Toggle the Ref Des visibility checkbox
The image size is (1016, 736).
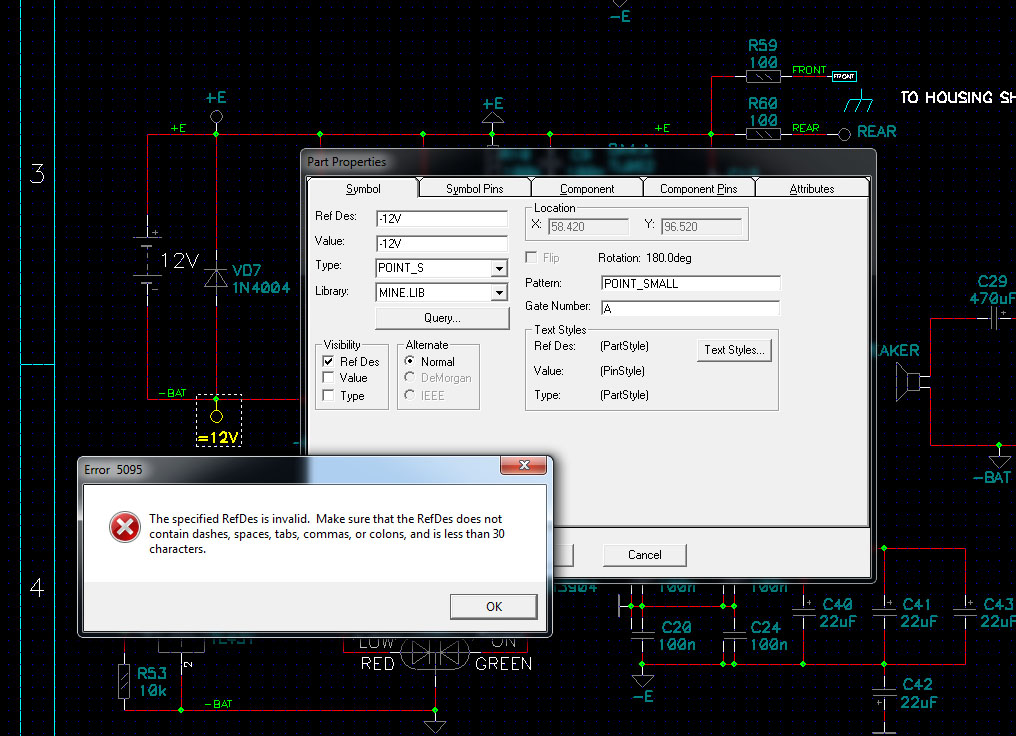[x=329, y=361]
